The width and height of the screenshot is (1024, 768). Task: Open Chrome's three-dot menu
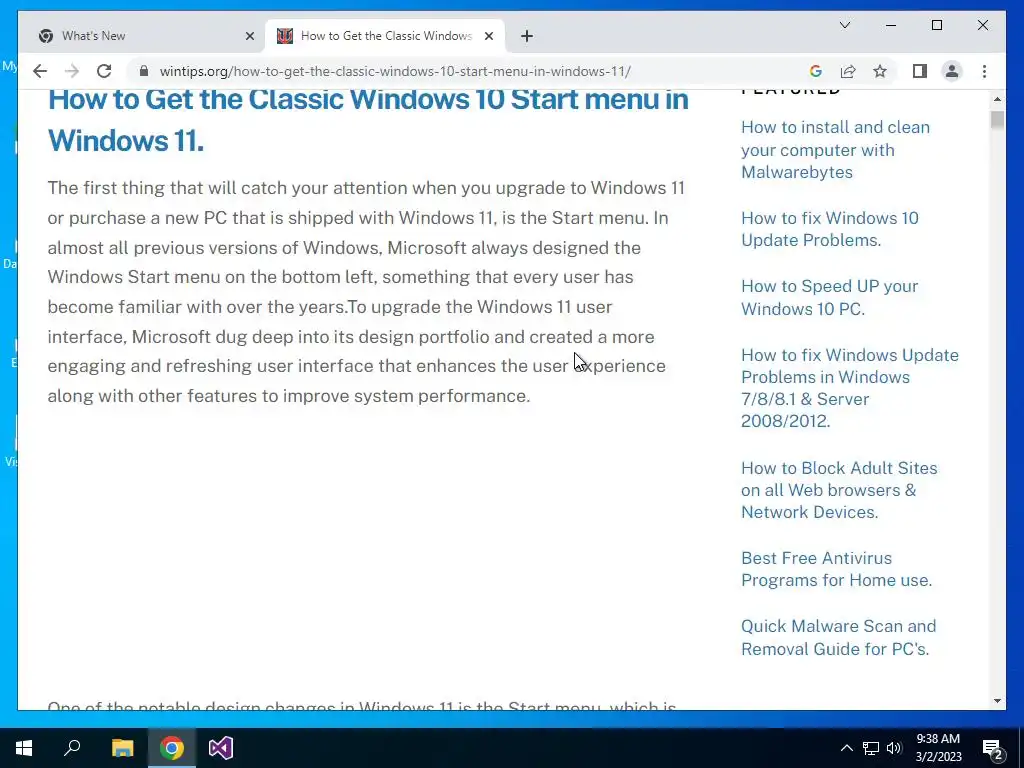[984, 71]
